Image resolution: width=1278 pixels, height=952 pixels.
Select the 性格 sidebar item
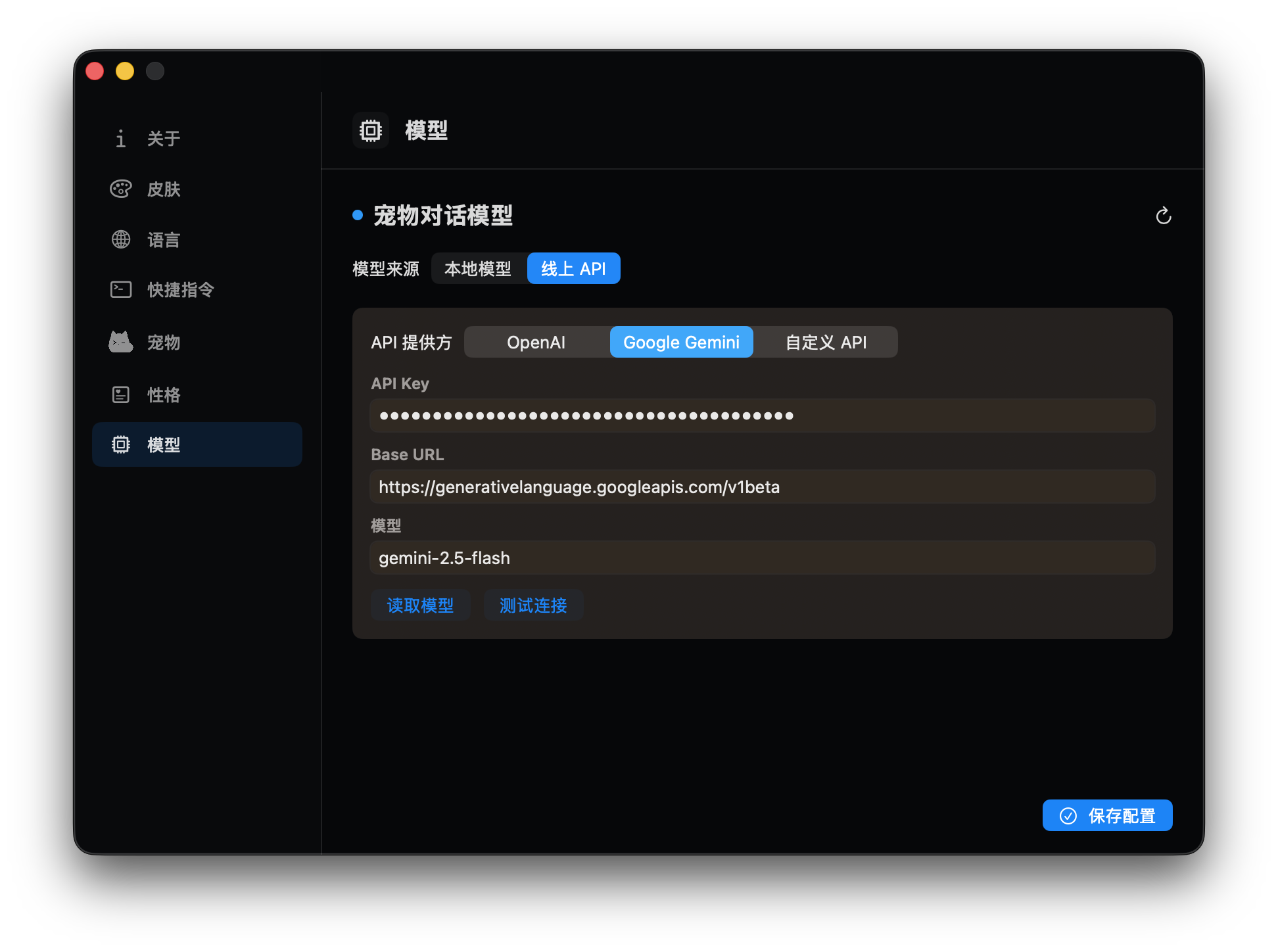pyautogui.click(x=197, y=394)
